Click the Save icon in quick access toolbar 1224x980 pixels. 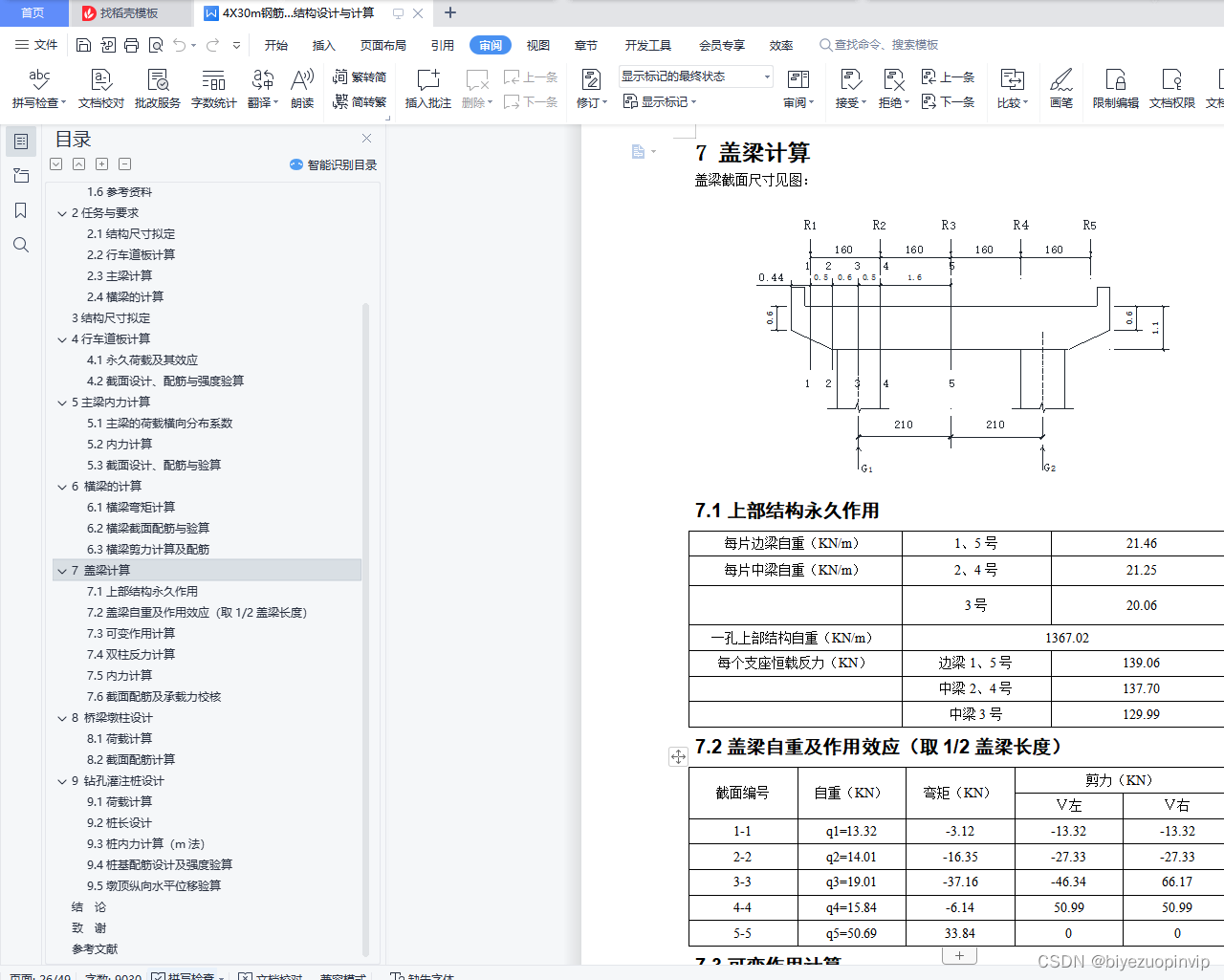coord(83,45)
